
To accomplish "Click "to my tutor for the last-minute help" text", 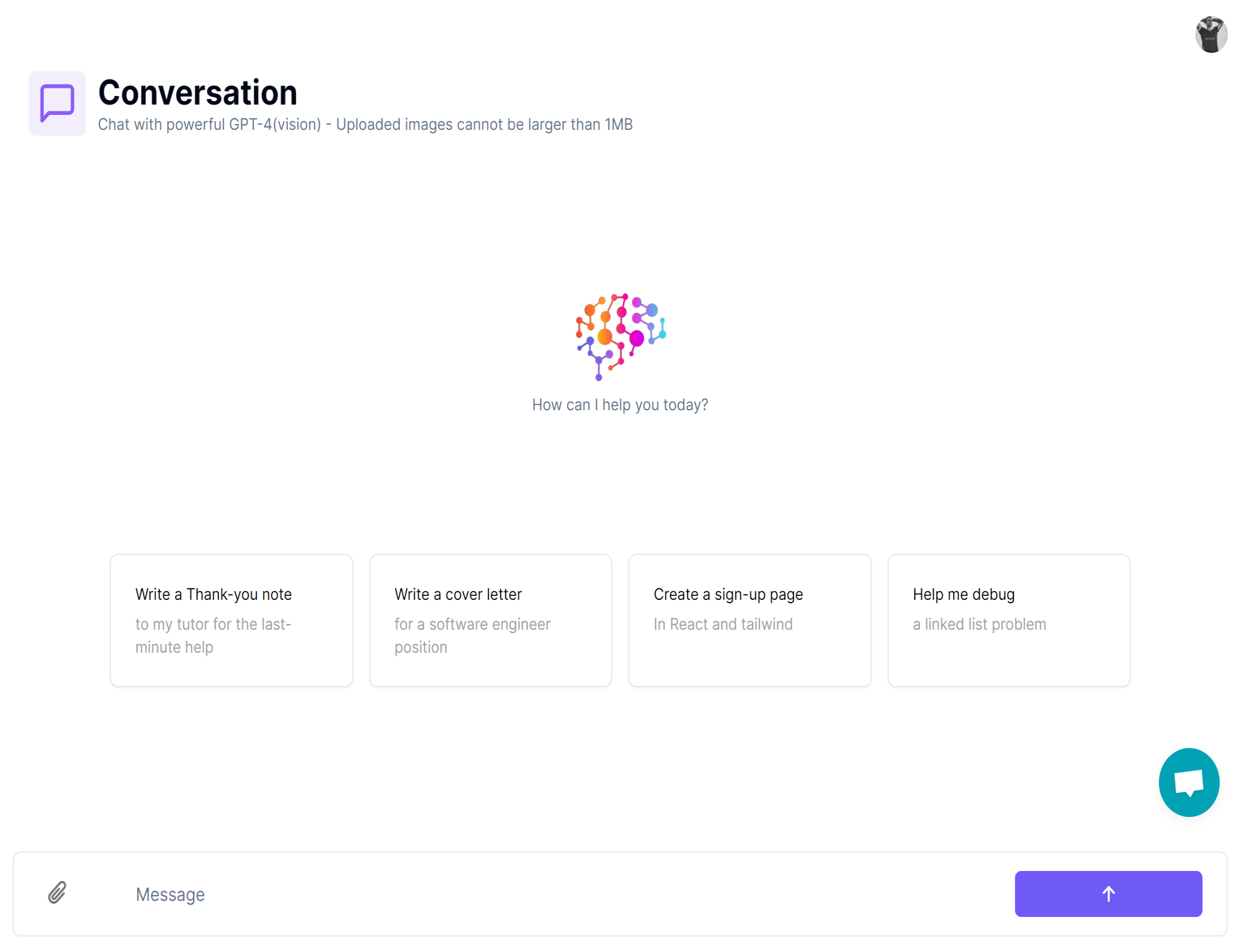I will 213,635.
